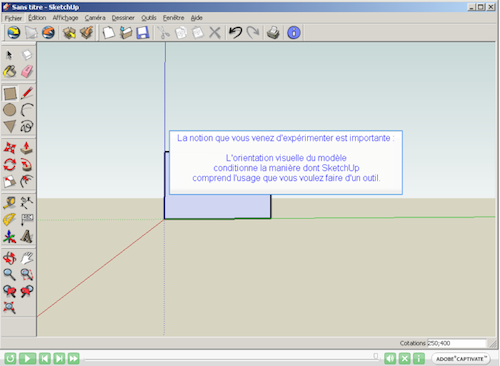The height and width of the screenshot is (366, 500).
Task: Click the Print icon in toolbar
Action: point(273,33)
